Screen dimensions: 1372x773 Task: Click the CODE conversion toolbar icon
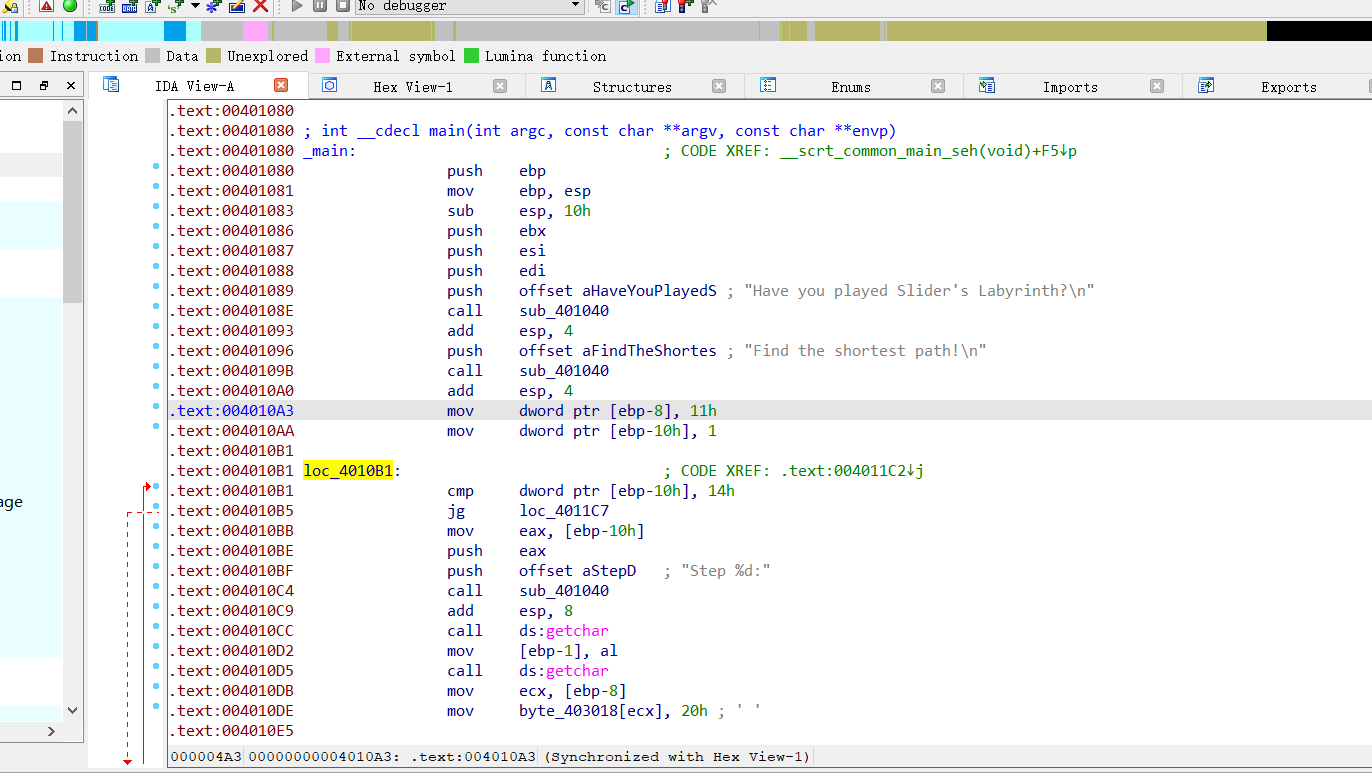point(107,6)
